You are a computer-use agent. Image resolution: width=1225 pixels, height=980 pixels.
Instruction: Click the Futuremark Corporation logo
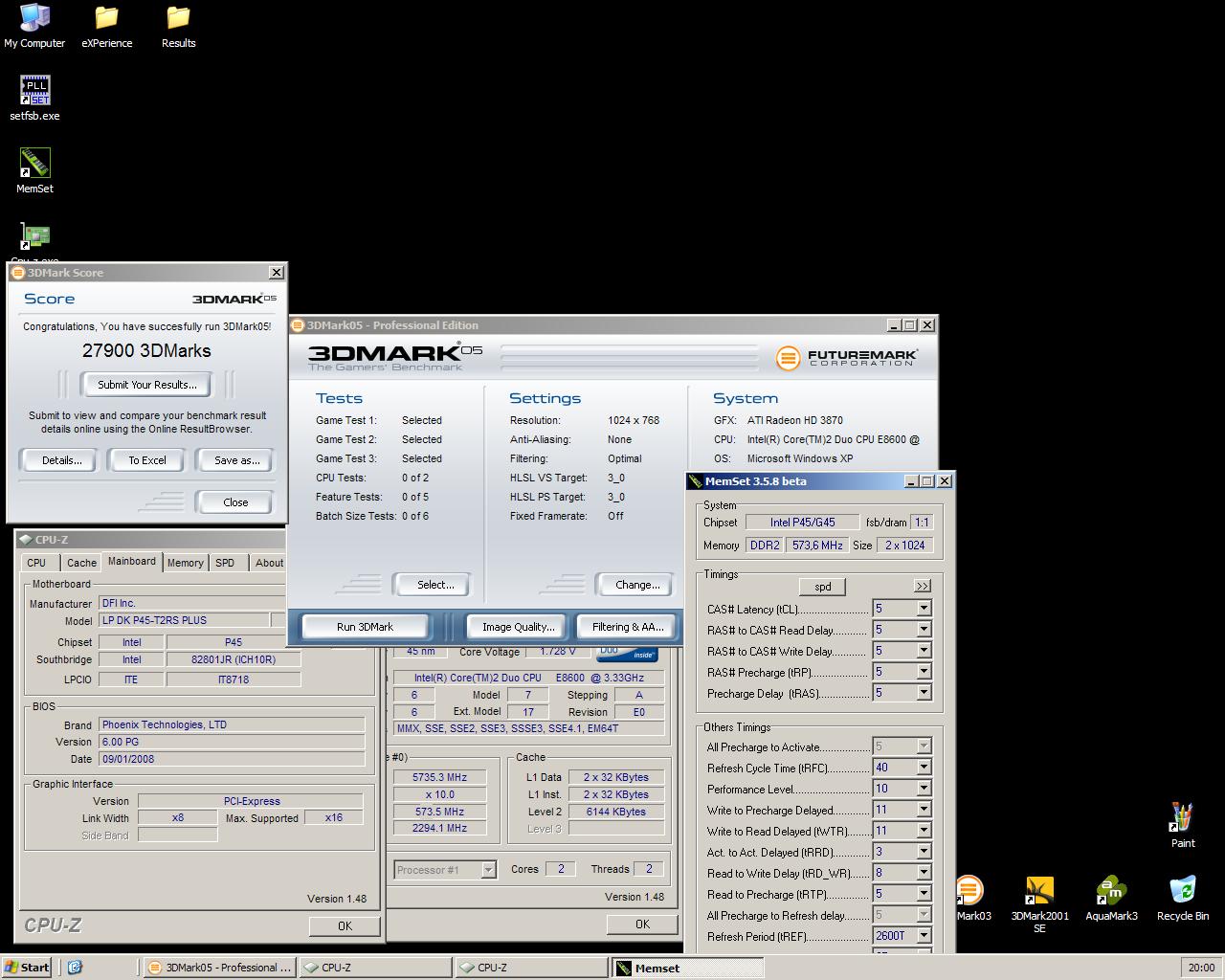[x=846, y=358]
